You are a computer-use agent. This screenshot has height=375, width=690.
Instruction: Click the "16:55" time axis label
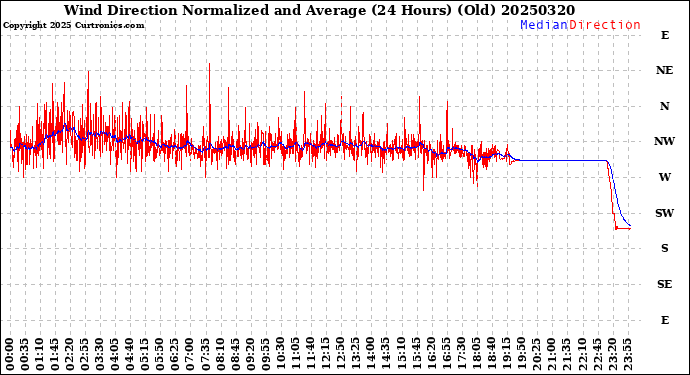[446, 355]
